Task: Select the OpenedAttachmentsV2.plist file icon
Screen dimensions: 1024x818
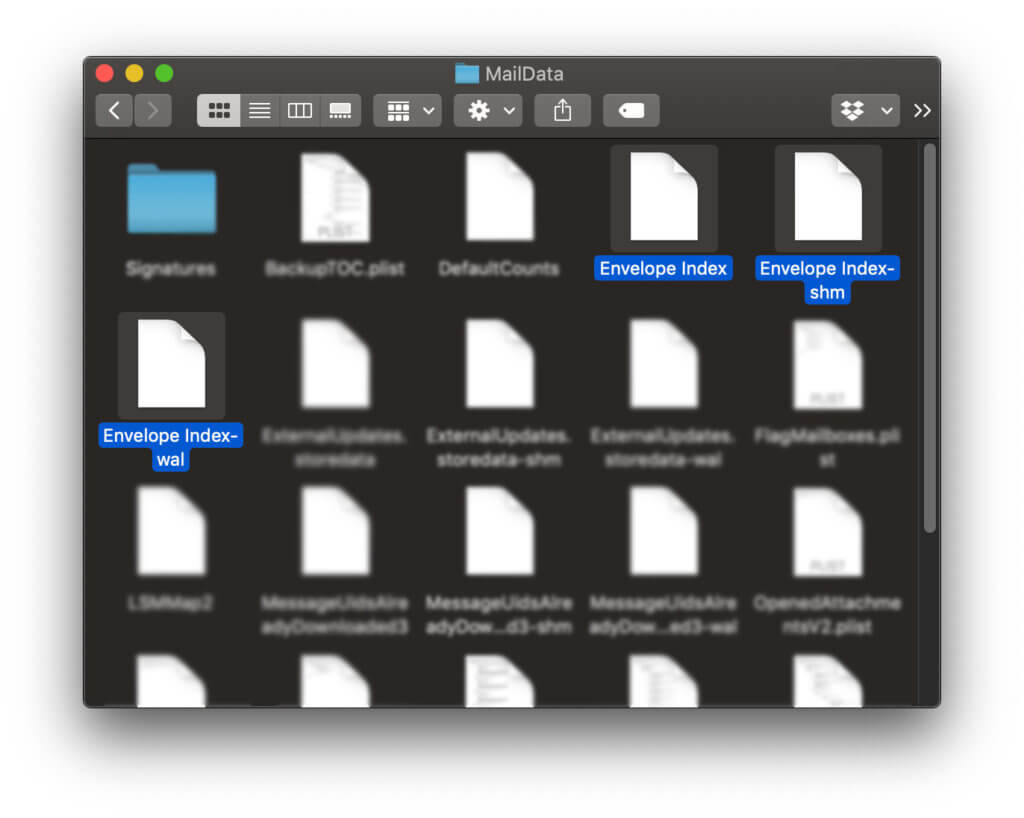Action: tap(827, 531)
